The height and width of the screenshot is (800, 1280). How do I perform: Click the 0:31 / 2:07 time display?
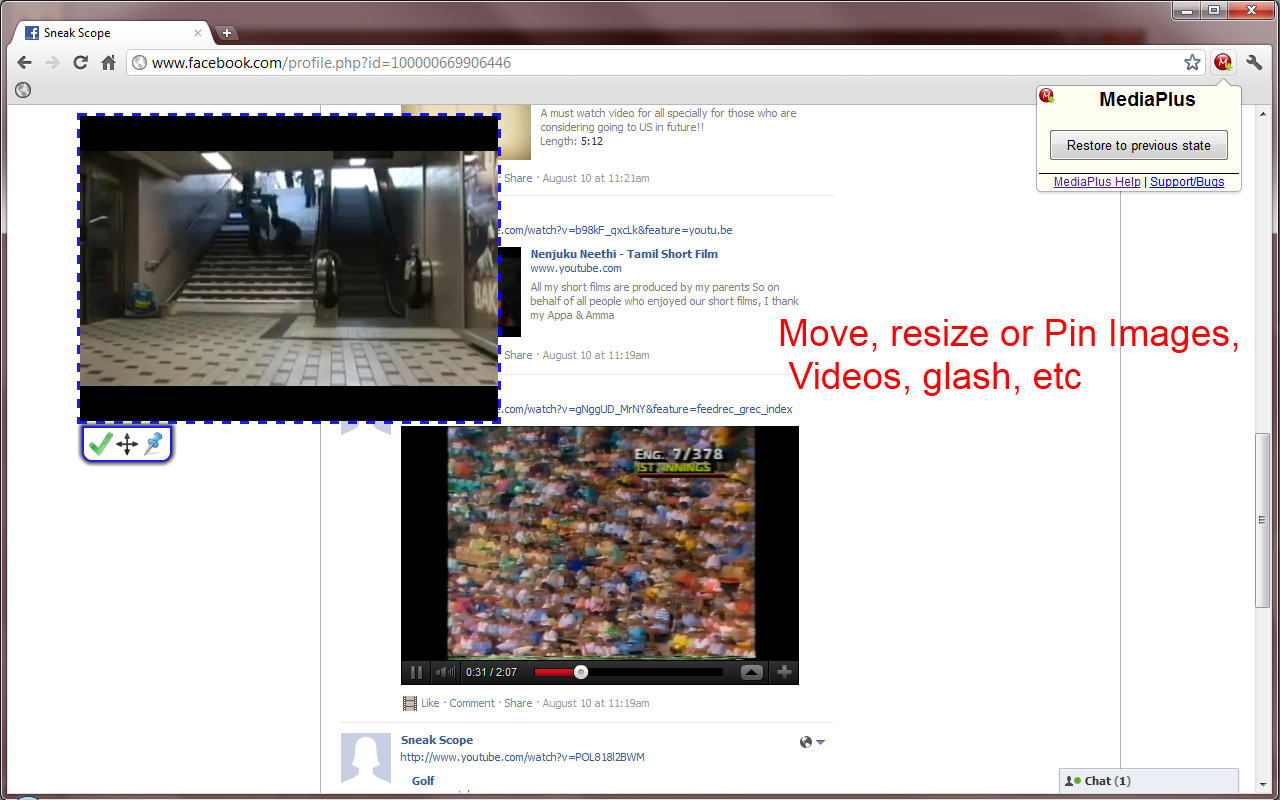pos(491,672)
